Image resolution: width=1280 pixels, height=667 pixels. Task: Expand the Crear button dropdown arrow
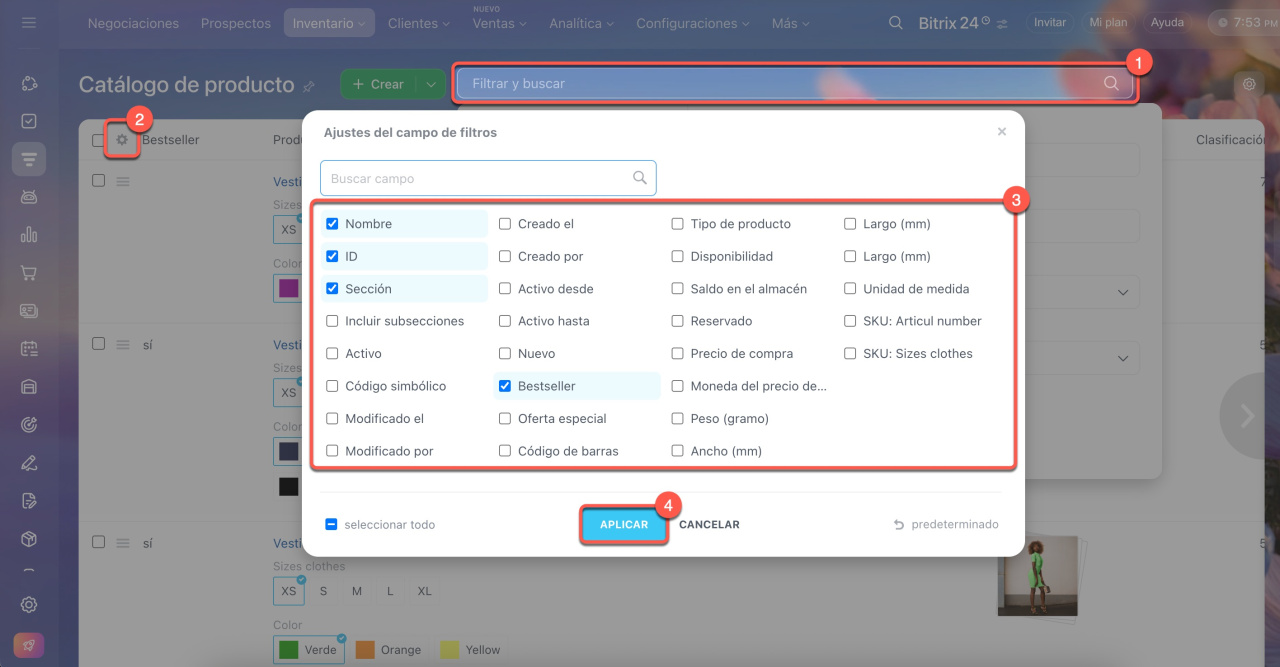coord(430,85)
